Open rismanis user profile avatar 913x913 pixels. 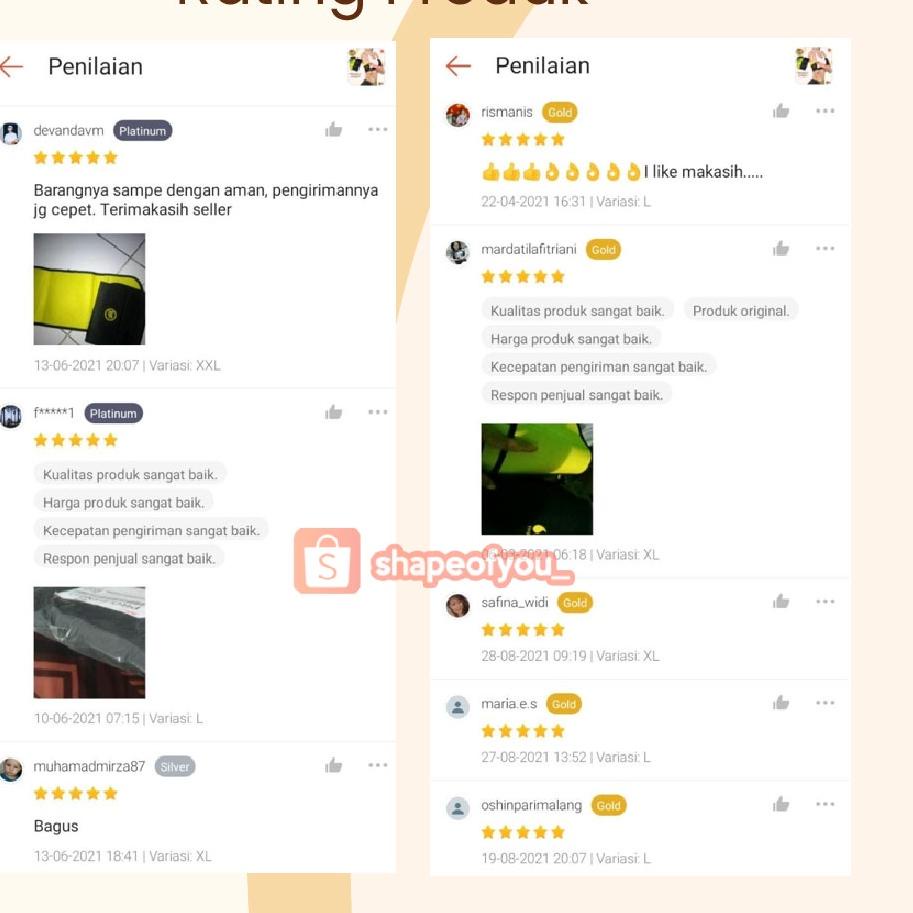[x=458, y=115]
